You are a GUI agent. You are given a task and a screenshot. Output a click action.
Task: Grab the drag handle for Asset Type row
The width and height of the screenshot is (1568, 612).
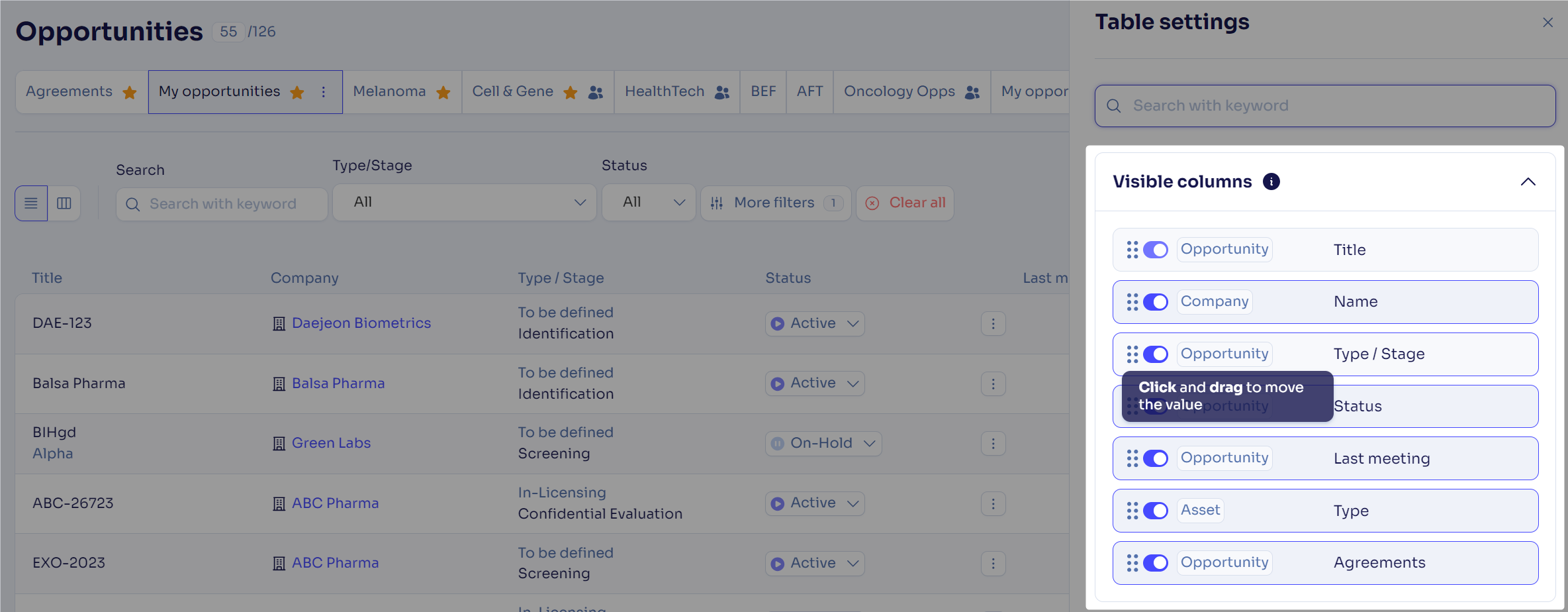point(1132,511)
